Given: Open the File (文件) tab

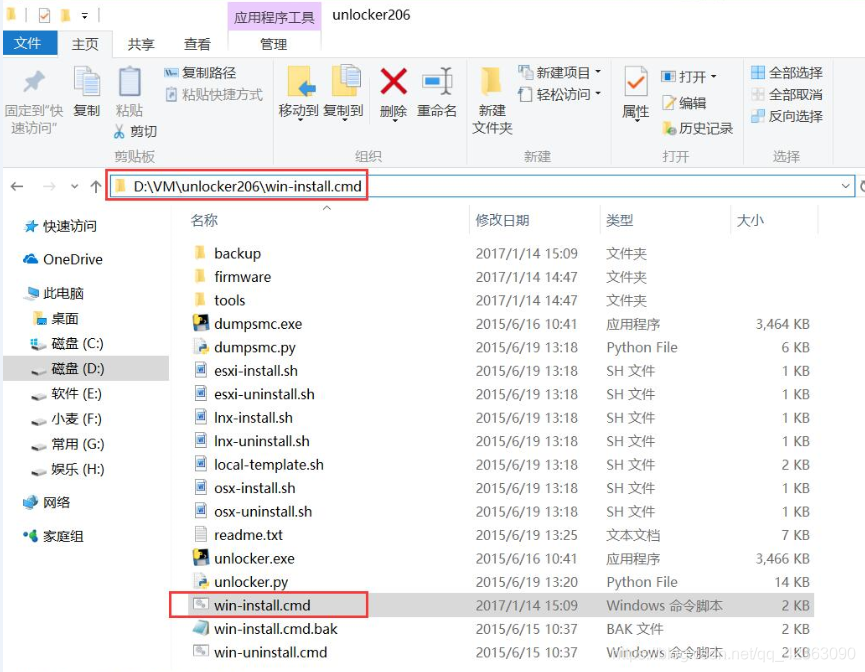Looking at the screenshot, I should point(30,43).
